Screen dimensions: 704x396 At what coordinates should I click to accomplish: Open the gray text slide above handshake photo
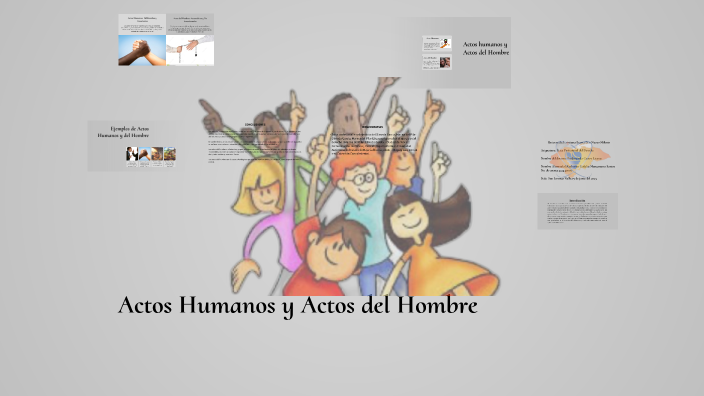pyautogui.click(x=142, y=24)
